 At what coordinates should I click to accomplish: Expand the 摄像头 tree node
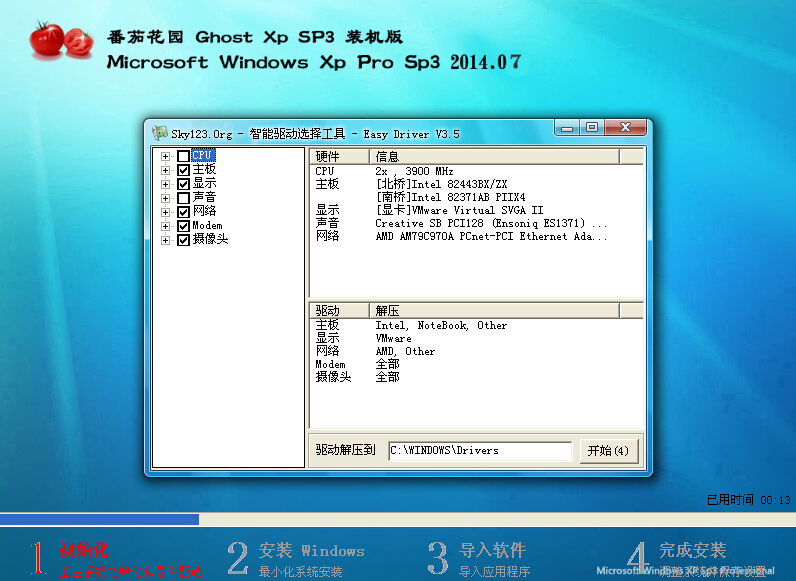click(165, 240)
